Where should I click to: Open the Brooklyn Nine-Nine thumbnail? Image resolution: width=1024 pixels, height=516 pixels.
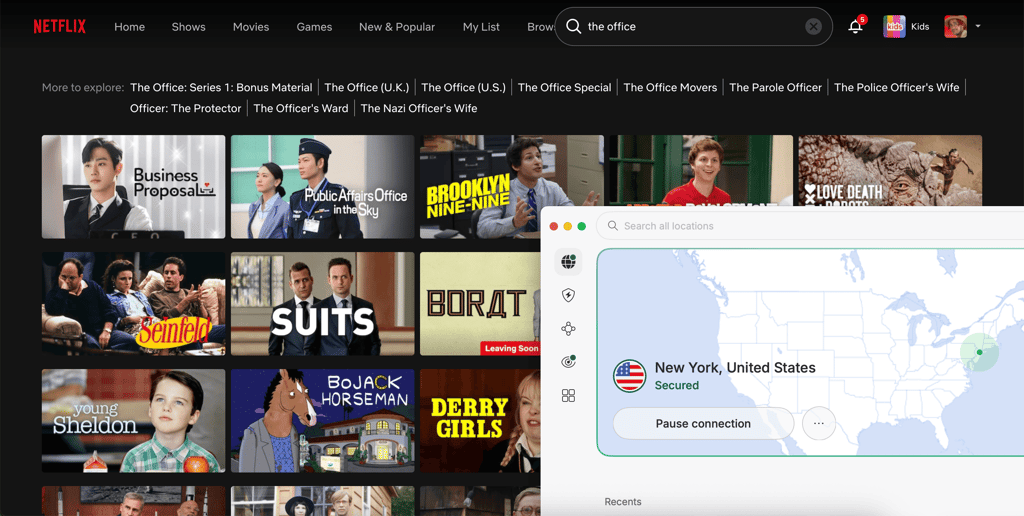tap(511, 187)
